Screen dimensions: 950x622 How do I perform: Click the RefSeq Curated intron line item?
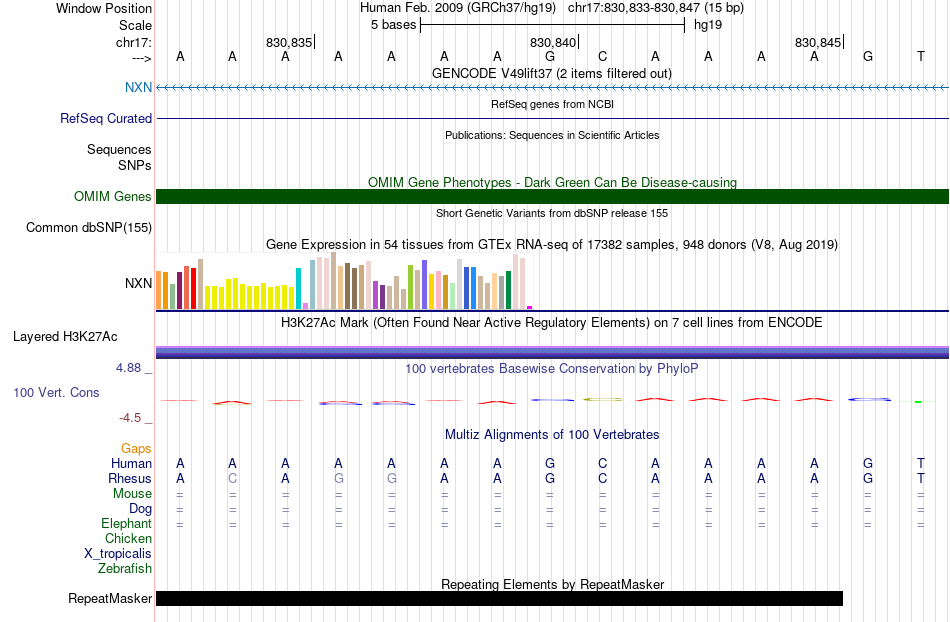pyautogui.click(x=552, y=118)
